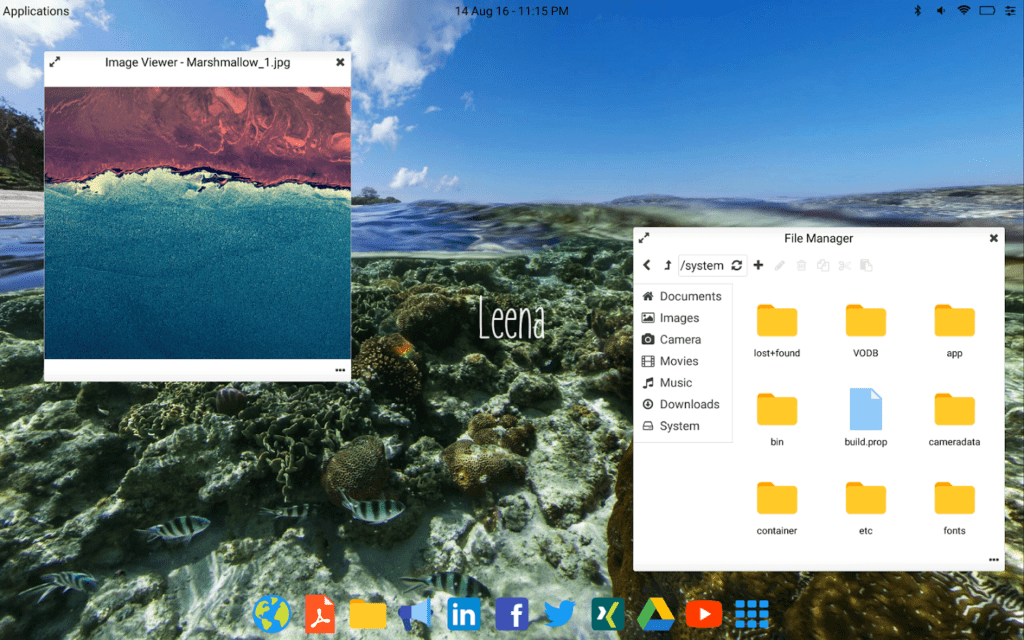Viewport: 1024px width, 640px height.
Task: Add a new item with plus icon
Action: click(x=758, y=265)
